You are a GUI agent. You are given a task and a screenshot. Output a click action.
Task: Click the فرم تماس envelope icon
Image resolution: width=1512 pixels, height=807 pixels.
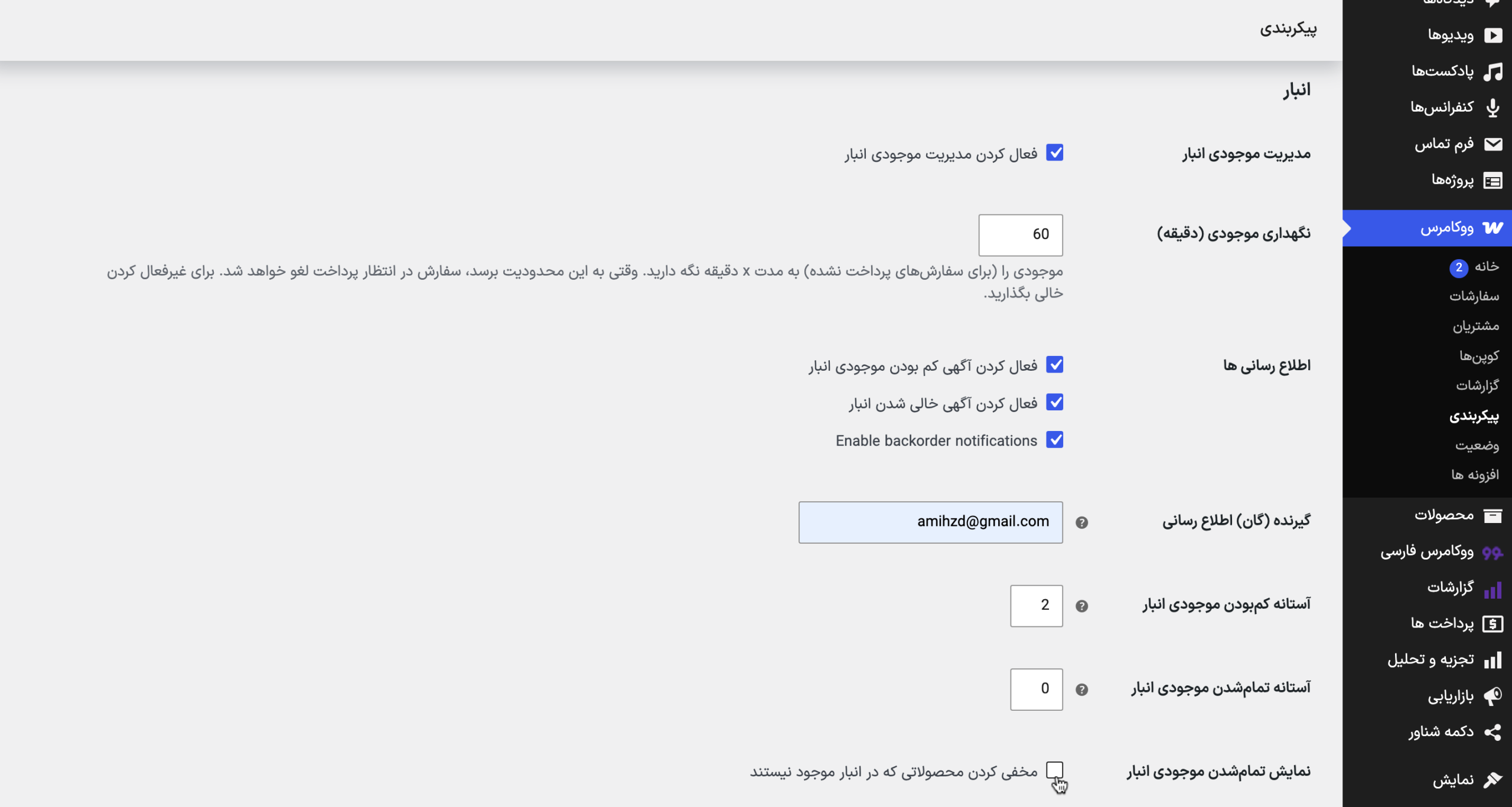point(1493,144)
